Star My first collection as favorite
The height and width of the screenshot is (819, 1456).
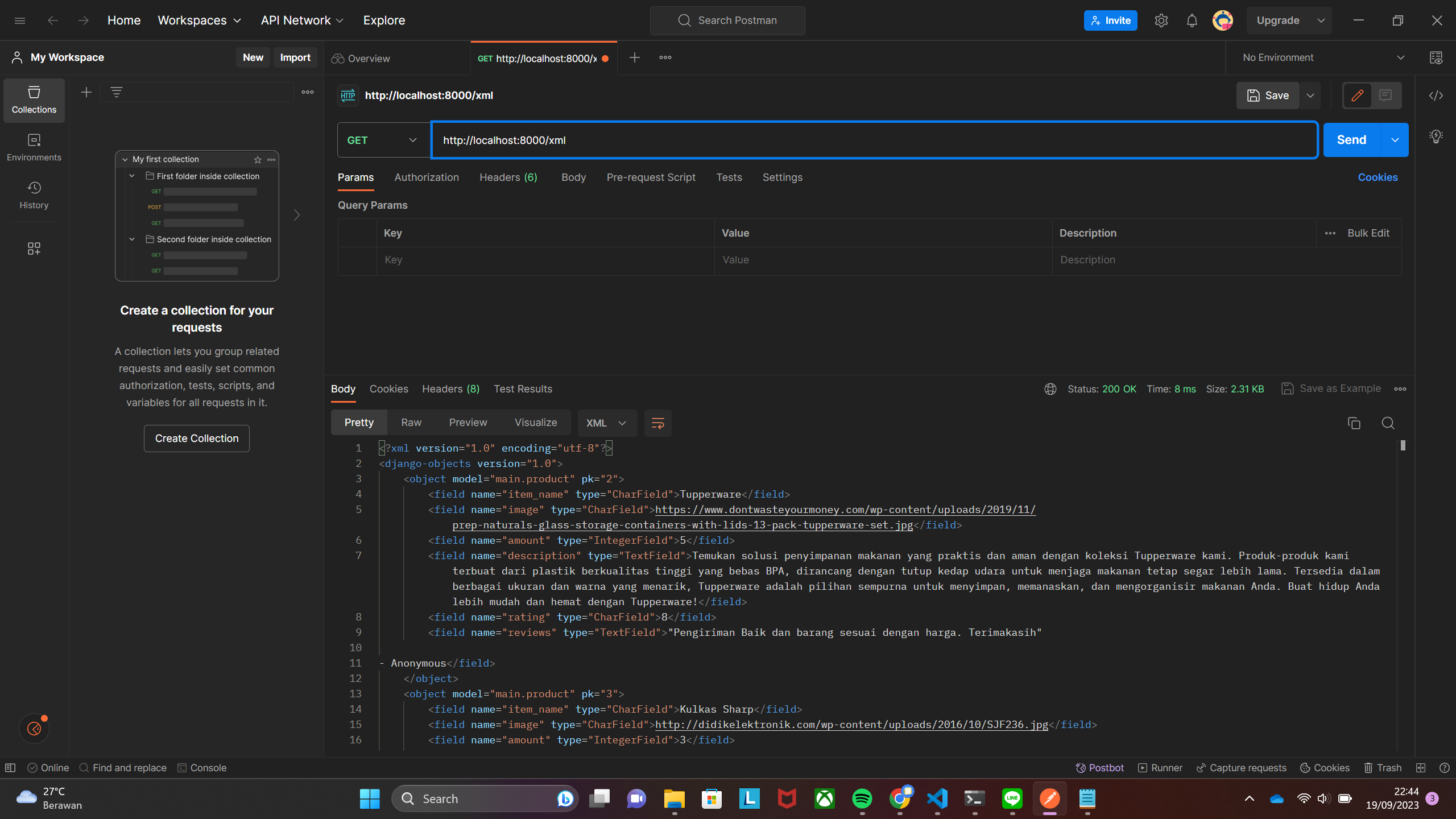coord(257,159)
